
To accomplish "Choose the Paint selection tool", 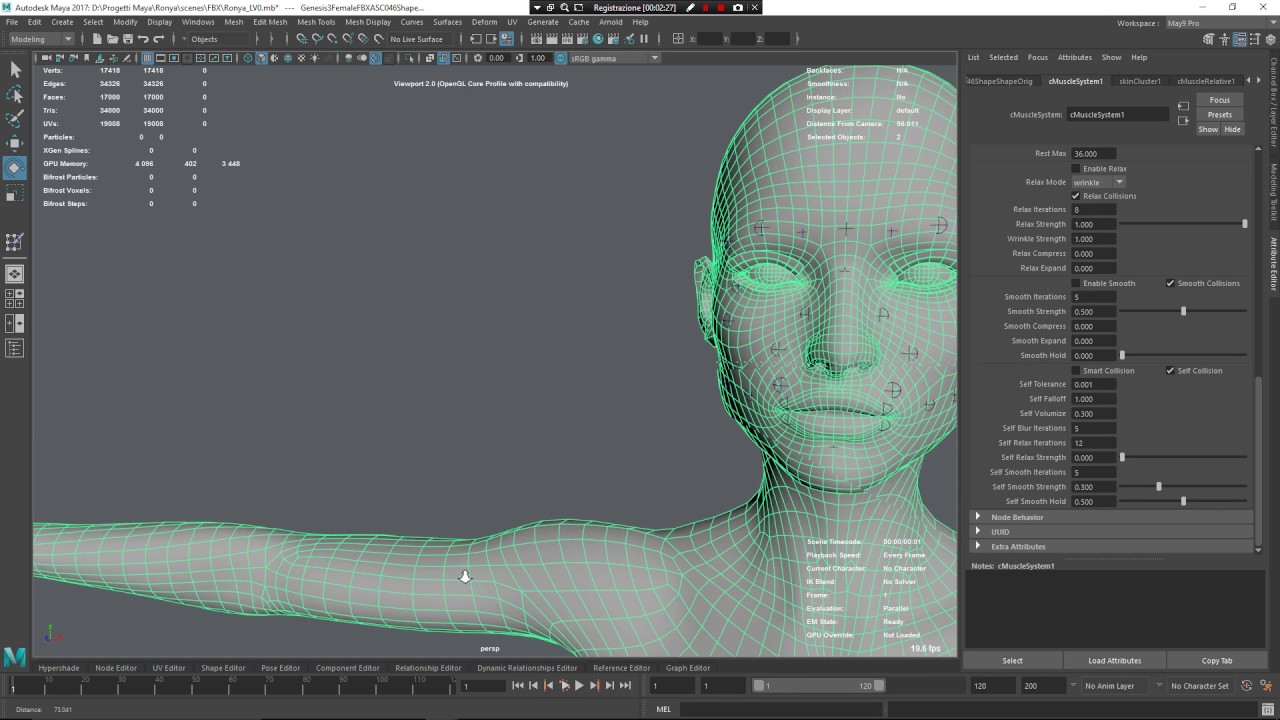I will coord(15,119).
